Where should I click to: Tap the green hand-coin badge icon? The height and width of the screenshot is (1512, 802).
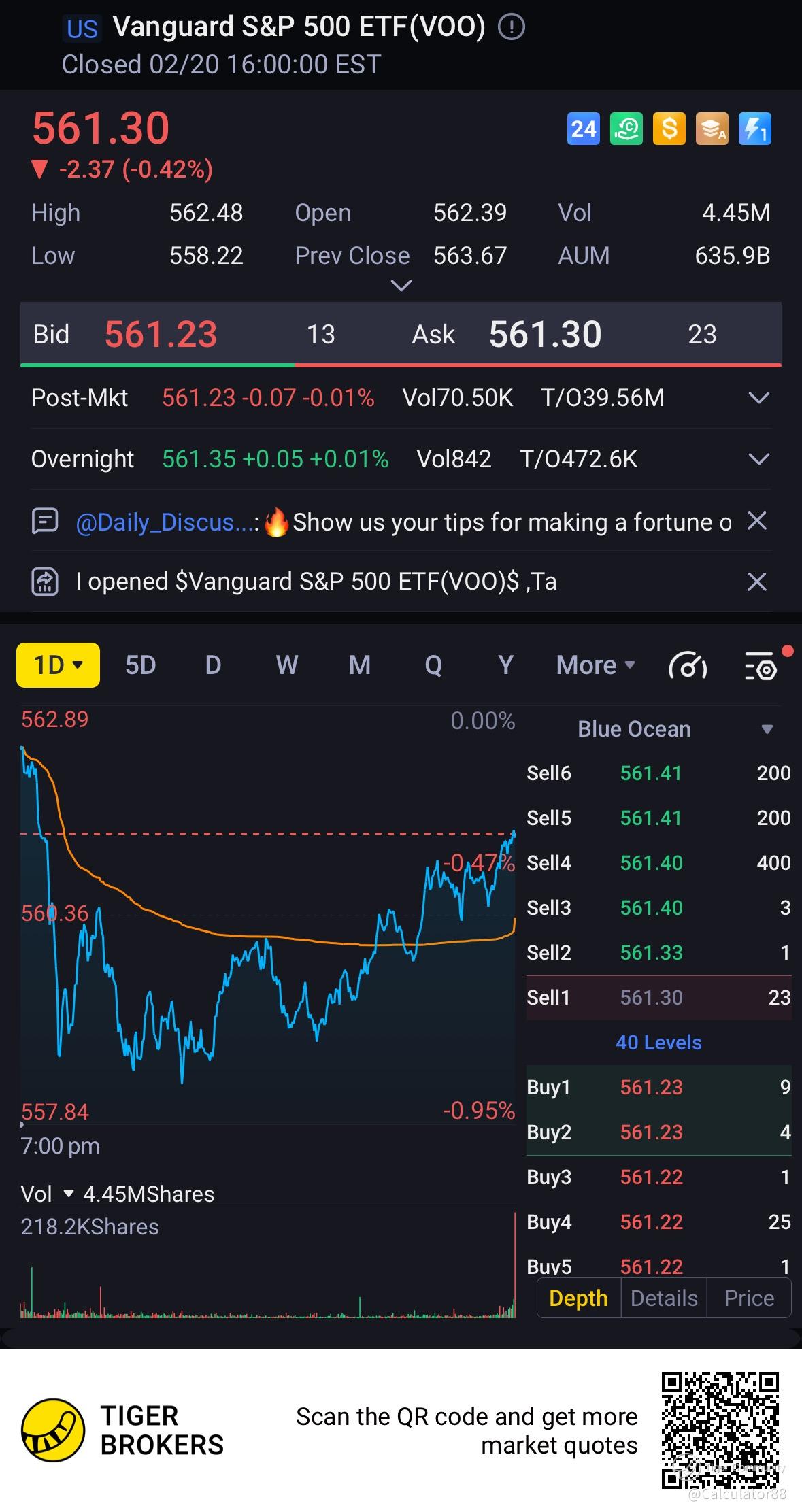[626, 129]
